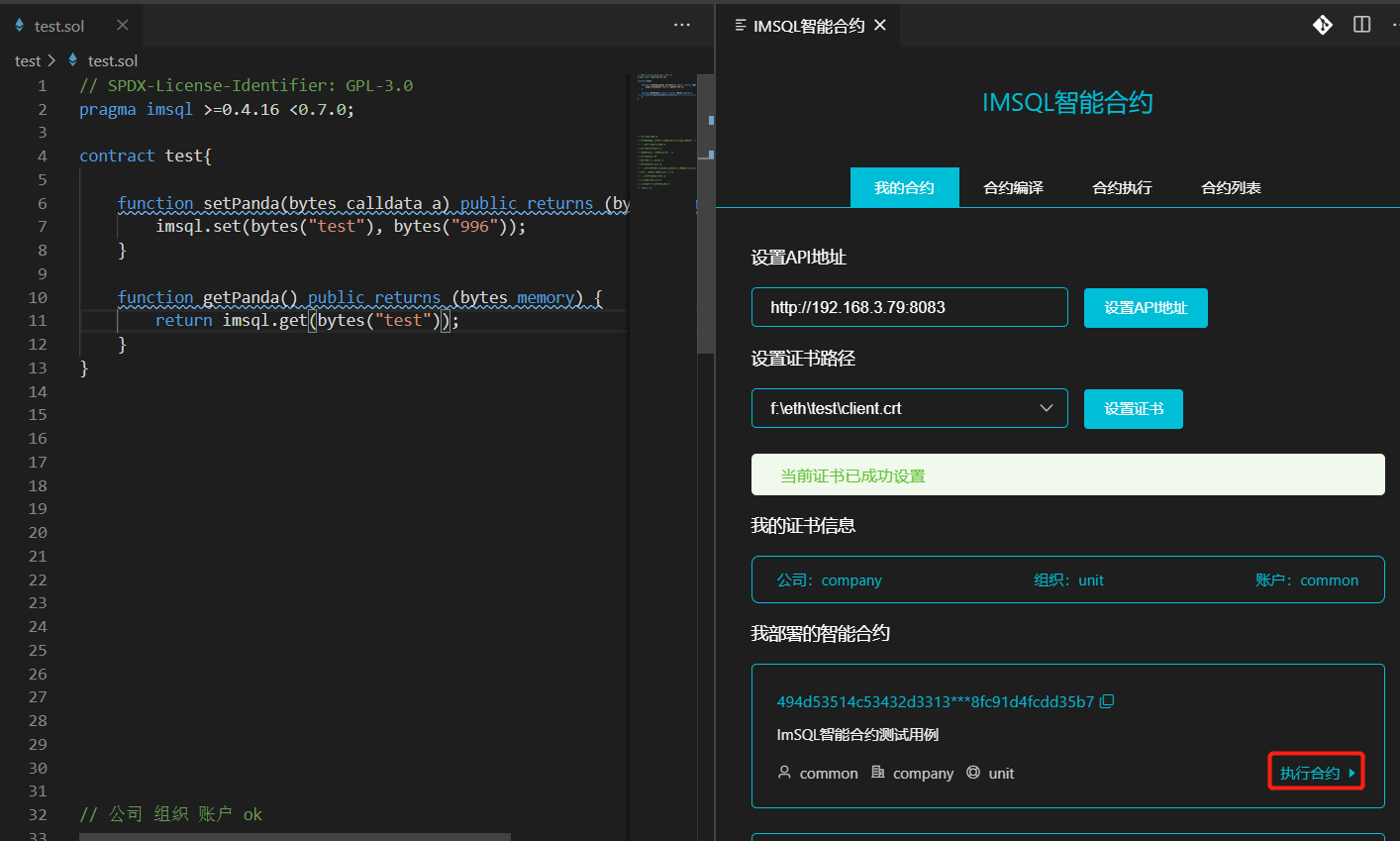The image size is (1400, 841).
Task: Click the building icon beside company
Action: tap(877, 772)
